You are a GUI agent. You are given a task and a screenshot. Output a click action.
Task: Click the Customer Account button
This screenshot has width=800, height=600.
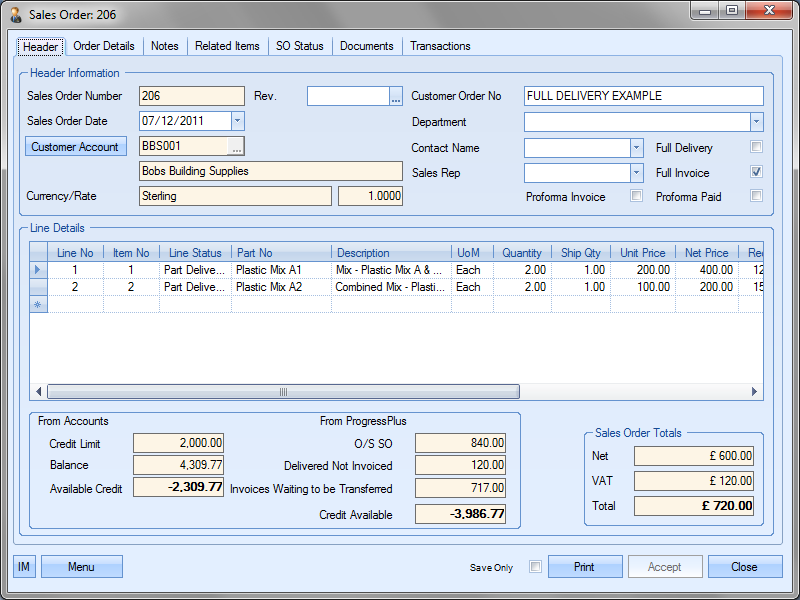[75, 147]
